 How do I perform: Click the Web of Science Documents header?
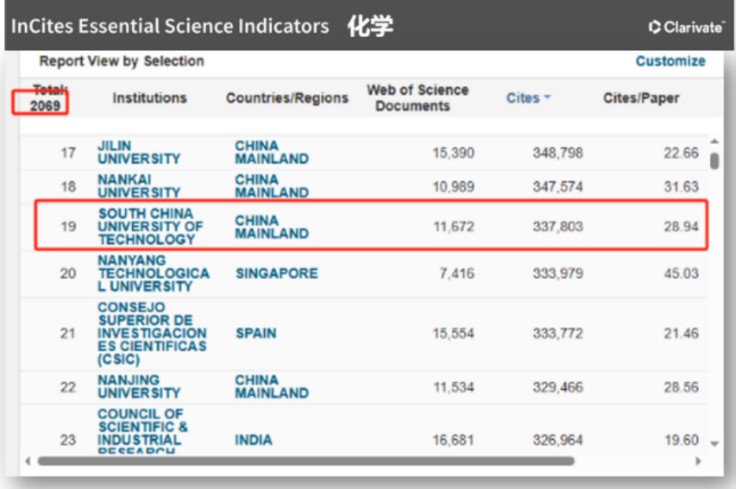coord(417,98)
